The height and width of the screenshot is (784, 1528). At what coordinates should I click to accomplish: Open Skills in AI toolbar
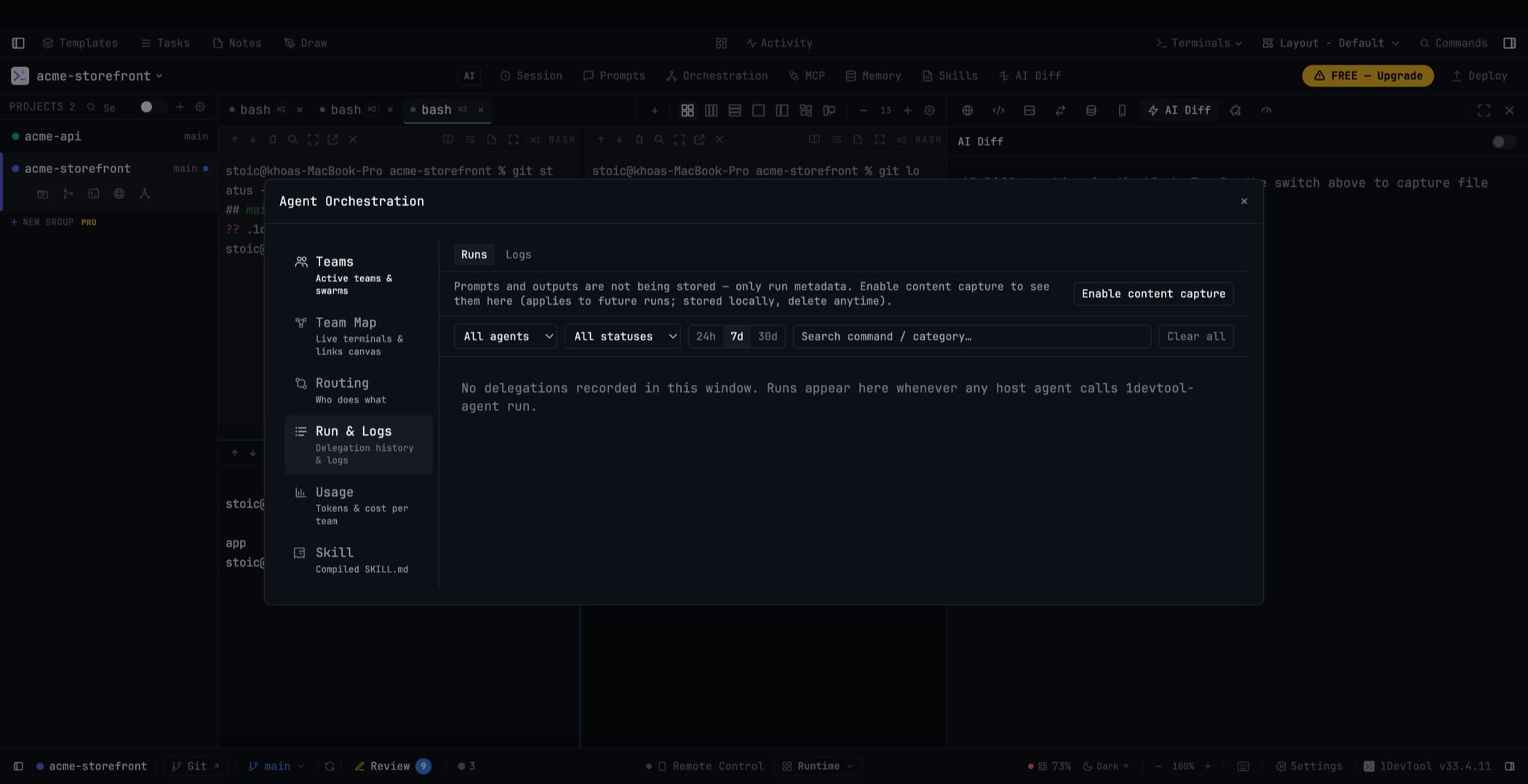click(950, 76)
